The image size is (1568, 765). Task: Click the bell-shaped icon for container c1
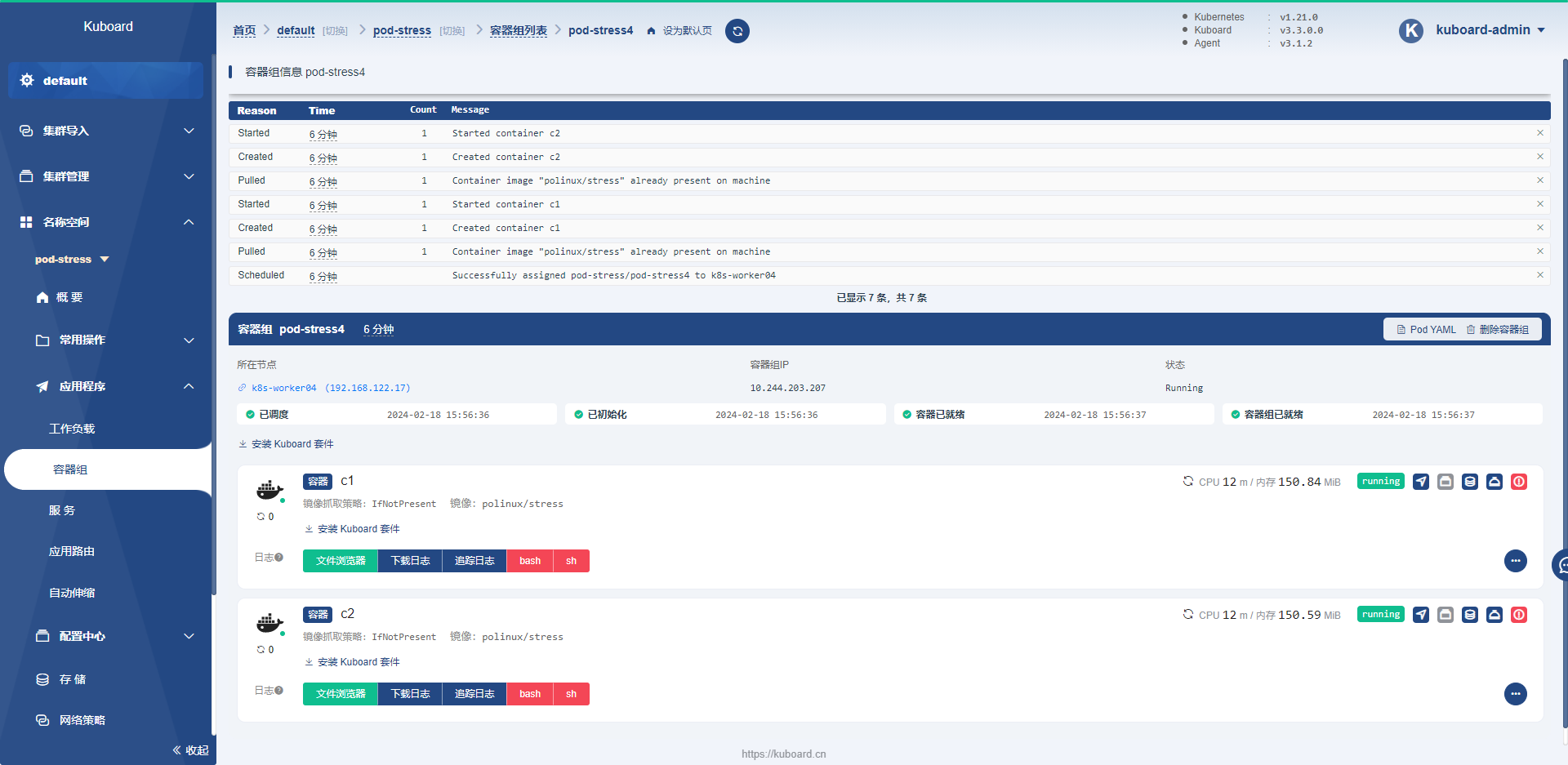click(x=1494, y=482)
